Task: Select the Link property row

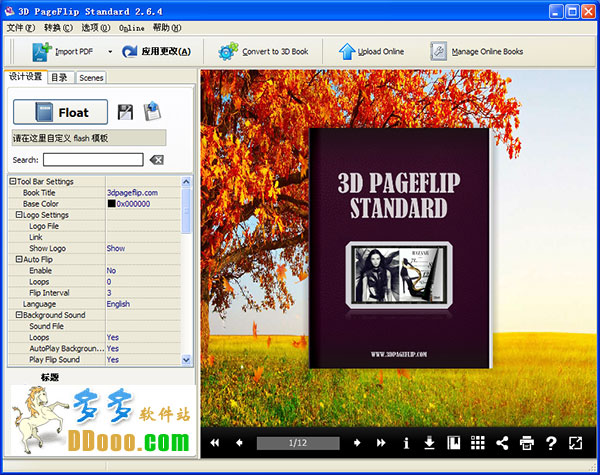Action: click(x=94, y=237)
